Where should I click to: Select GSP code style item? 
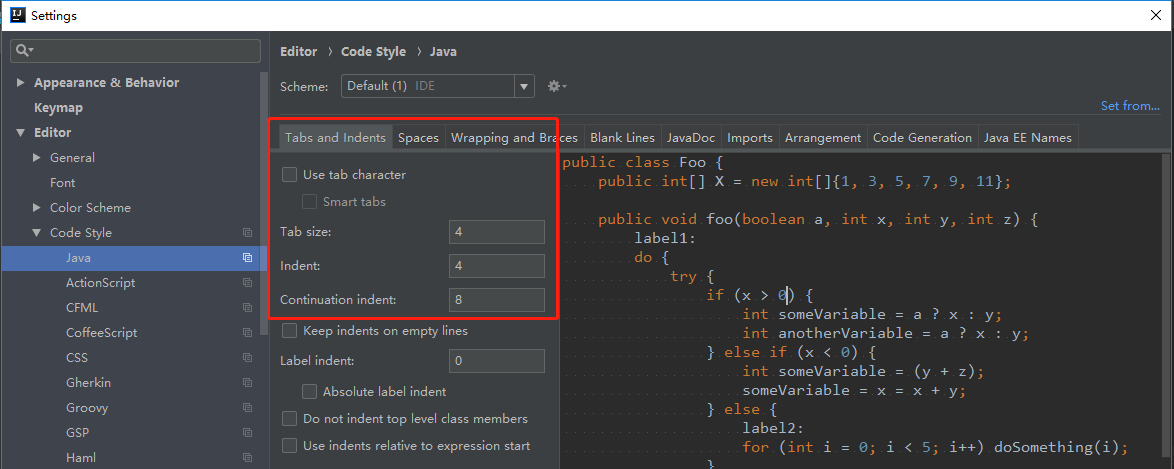coord(76,433)
